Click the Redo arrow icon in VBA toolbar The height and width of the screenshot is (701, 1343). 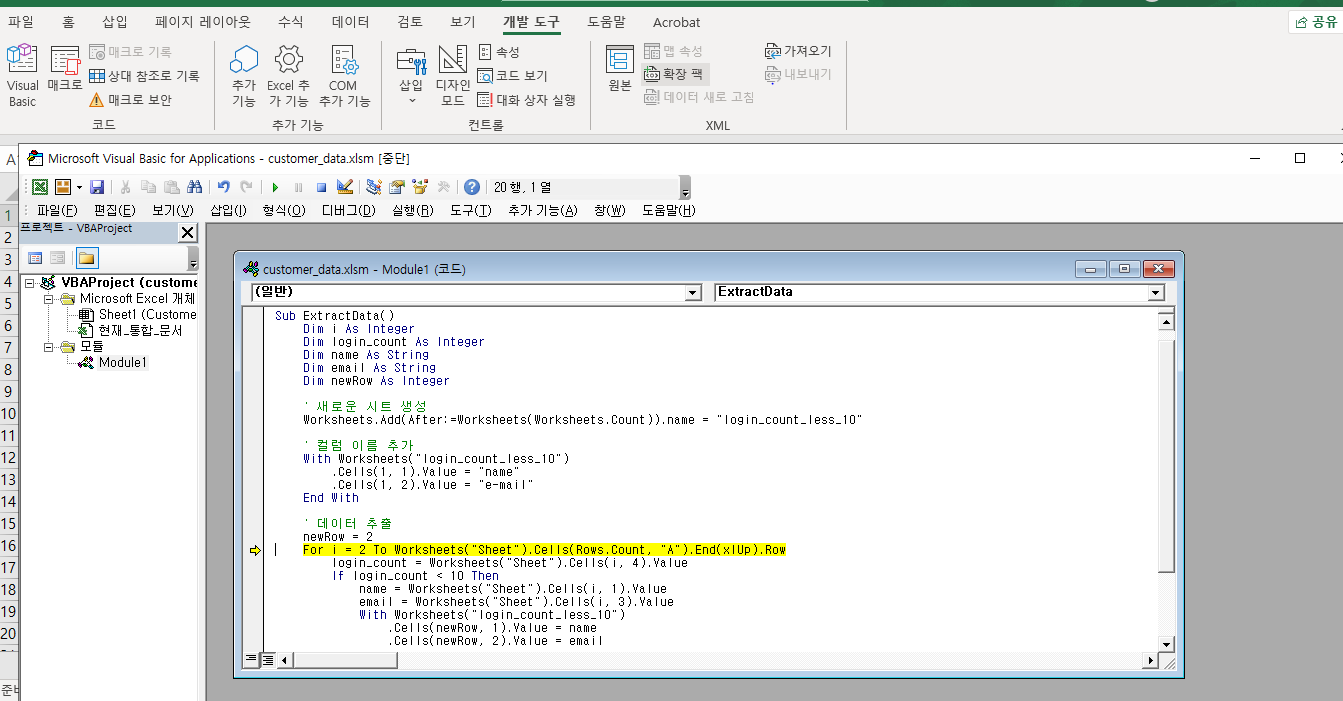click(246, 187)
